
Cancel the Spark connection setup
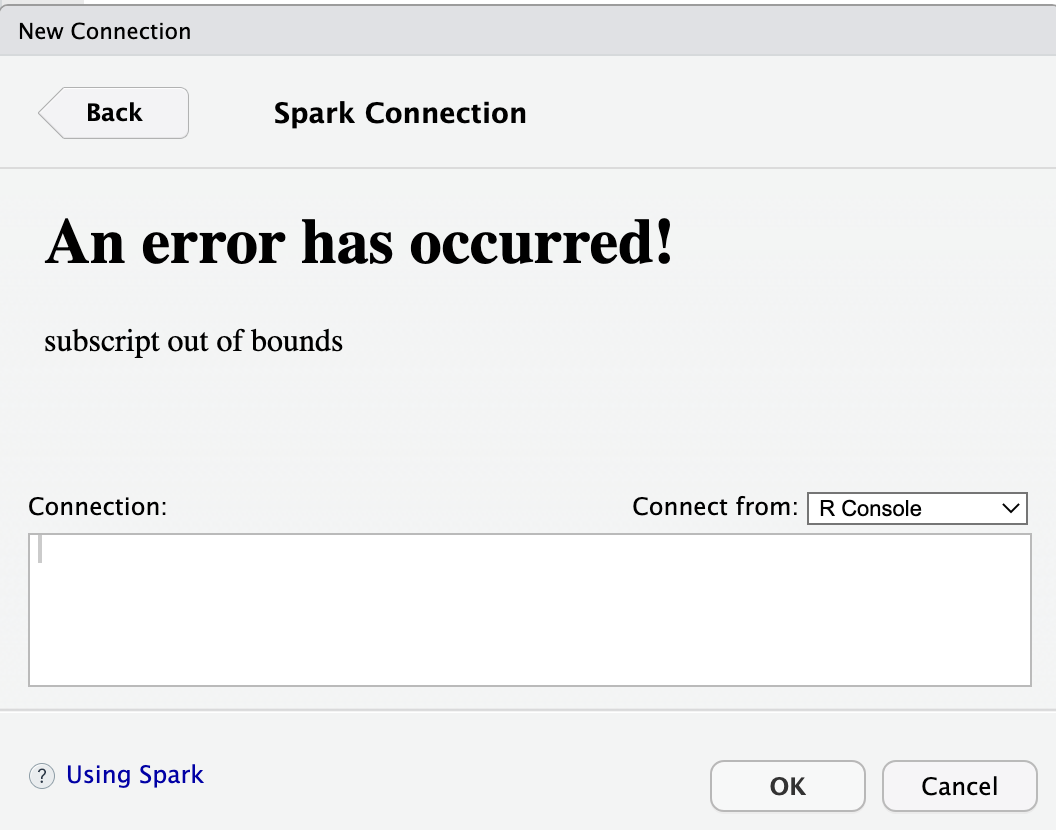[x=958, y=786]
